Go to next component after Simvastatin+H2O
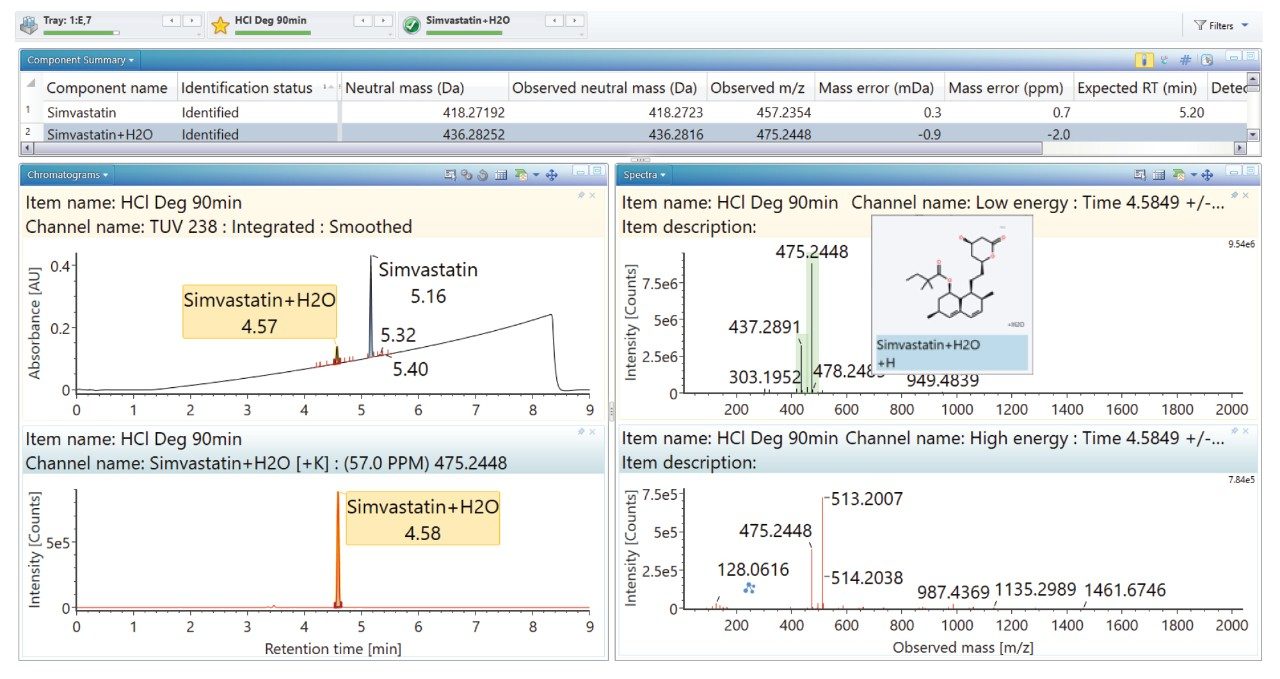 coord(575,20)
